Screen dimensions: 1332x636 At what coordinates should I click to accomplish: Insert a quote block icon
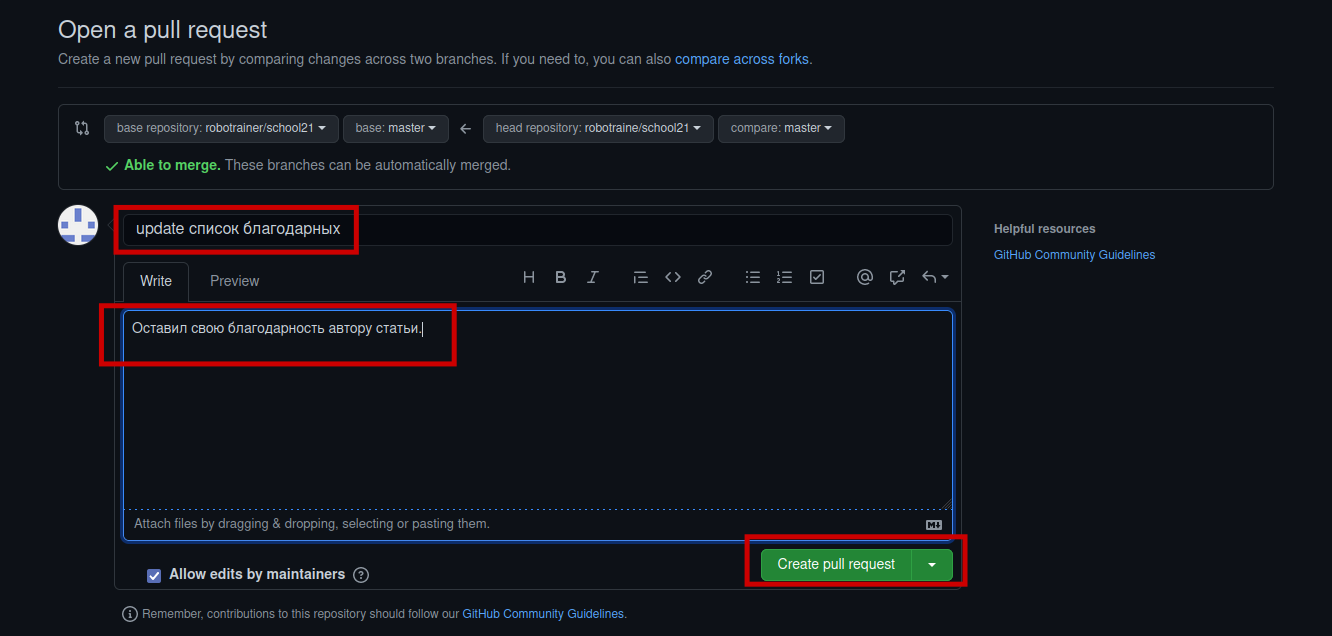click(641, 277)
